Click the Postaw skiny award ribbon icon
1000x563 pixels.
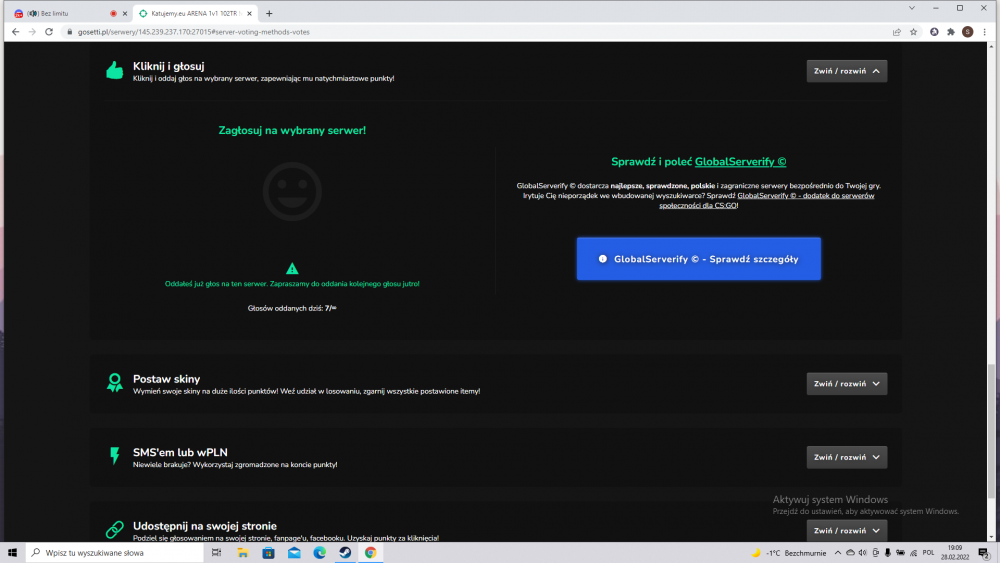click(115, 383)
